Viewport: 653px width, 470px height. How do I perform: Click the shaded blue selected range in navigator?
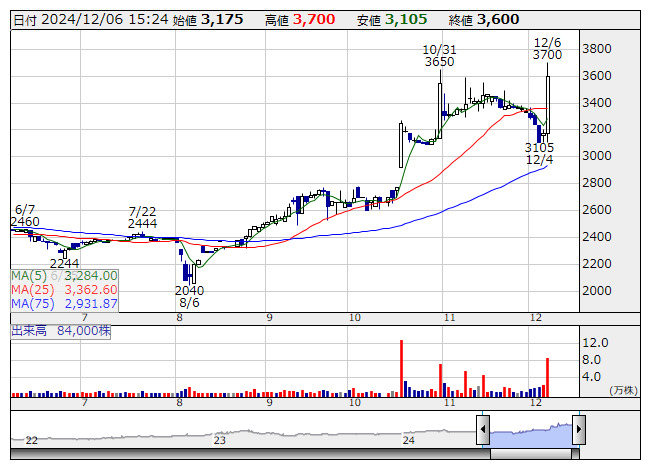[x=531, y=435]
